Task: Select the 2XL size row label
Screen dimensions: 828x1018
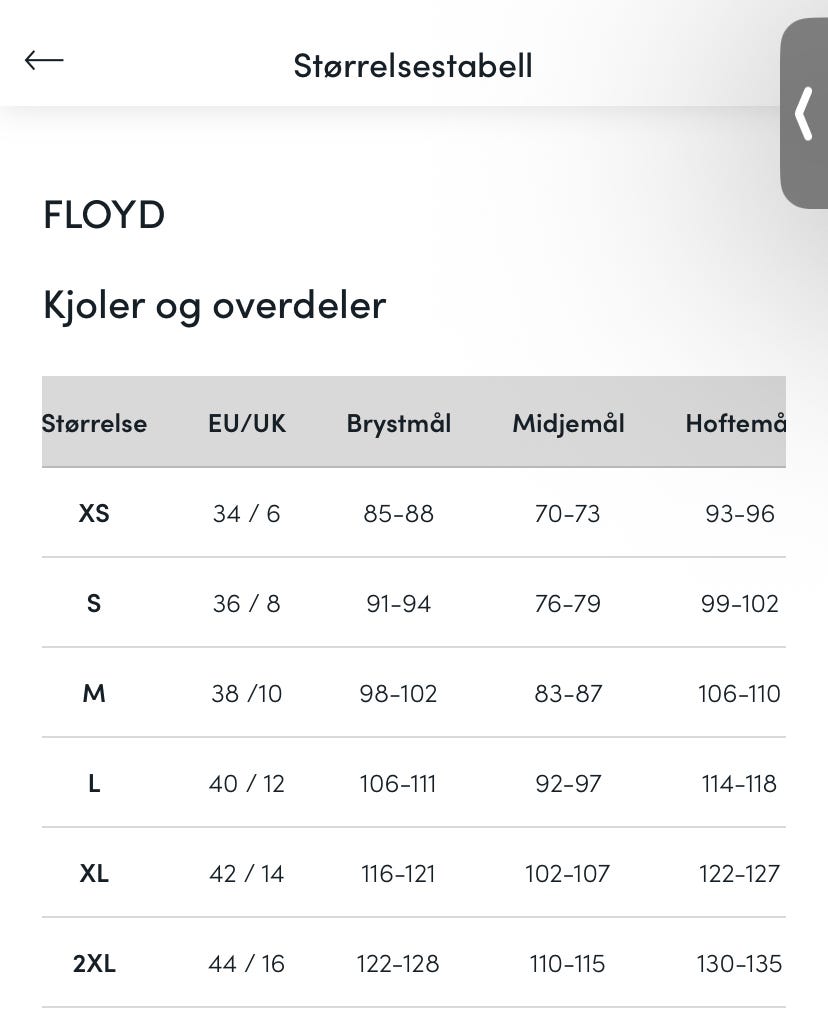Action: 94,964
